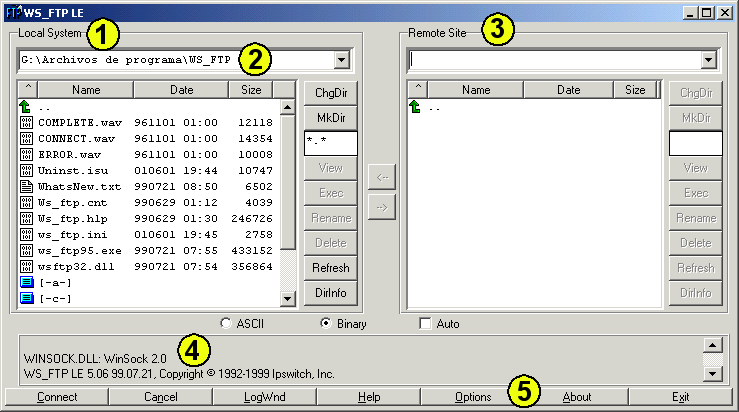The width and height of the screenshot is (739, 412).
Task: Open the Remote Site path dropdown
Action: (708, 60)
